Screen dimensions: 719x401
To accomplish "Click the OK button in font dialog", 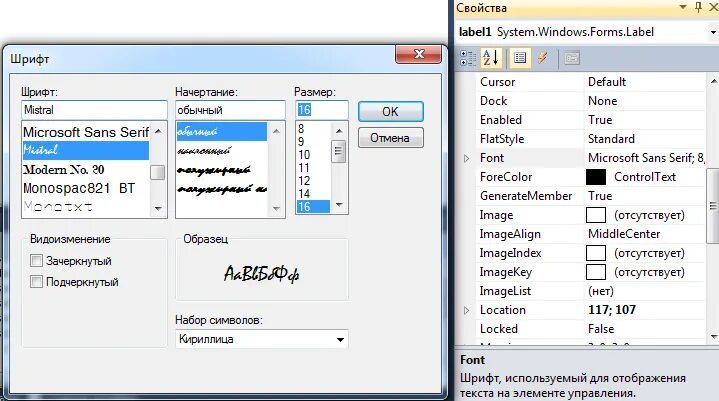I will pos(391,112).
